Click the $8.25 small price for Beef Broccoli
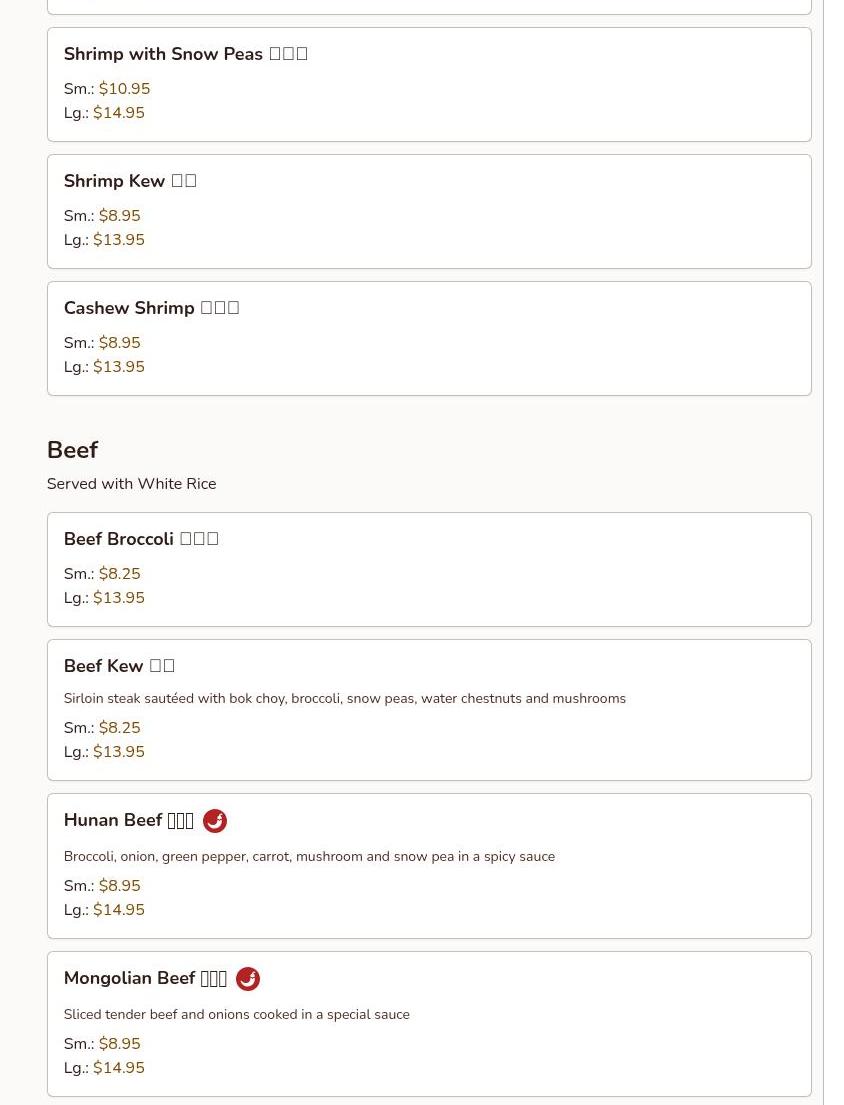 pyautogui.click(x=120, y=574)
